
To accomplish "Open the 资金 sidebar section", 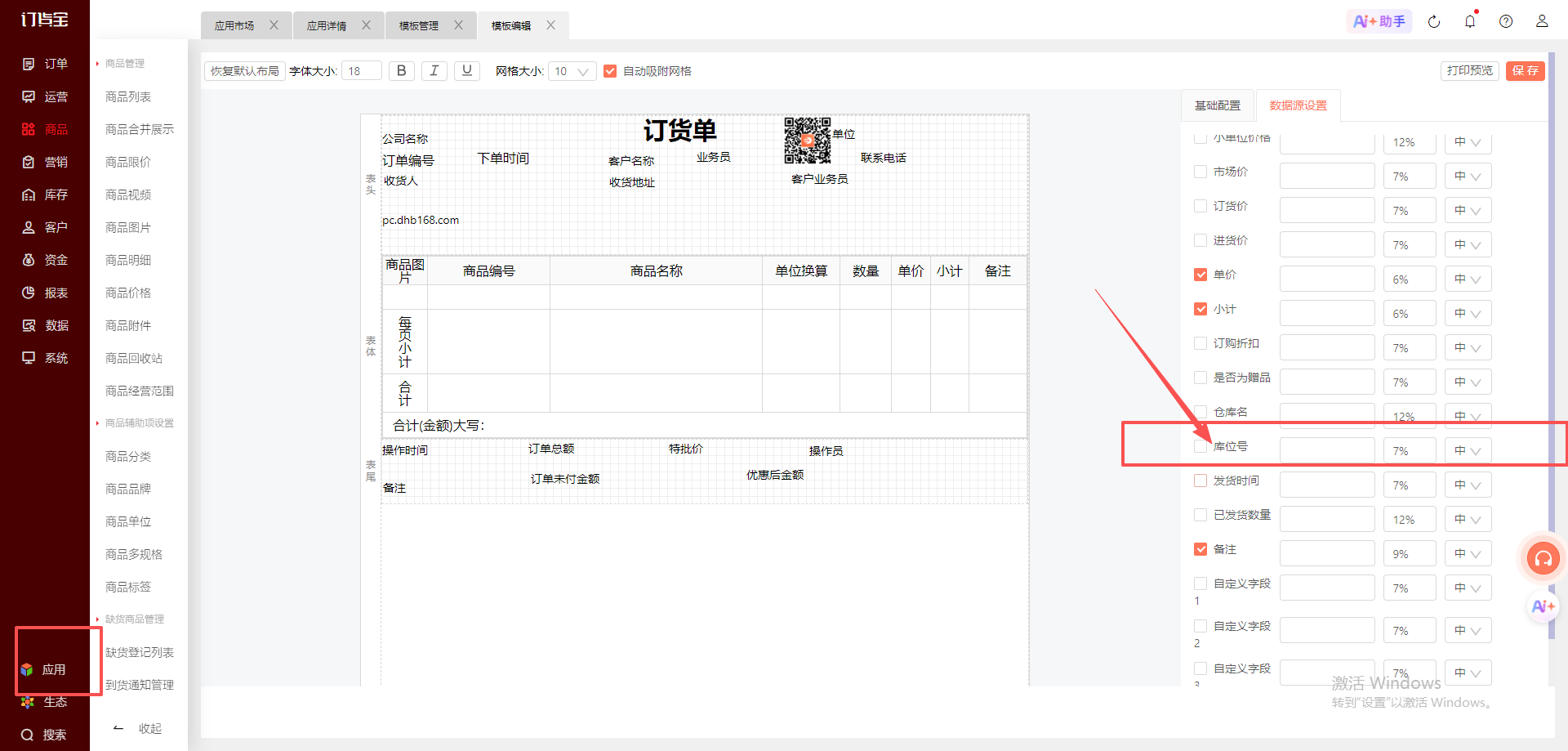I will [x=45, y=260].
